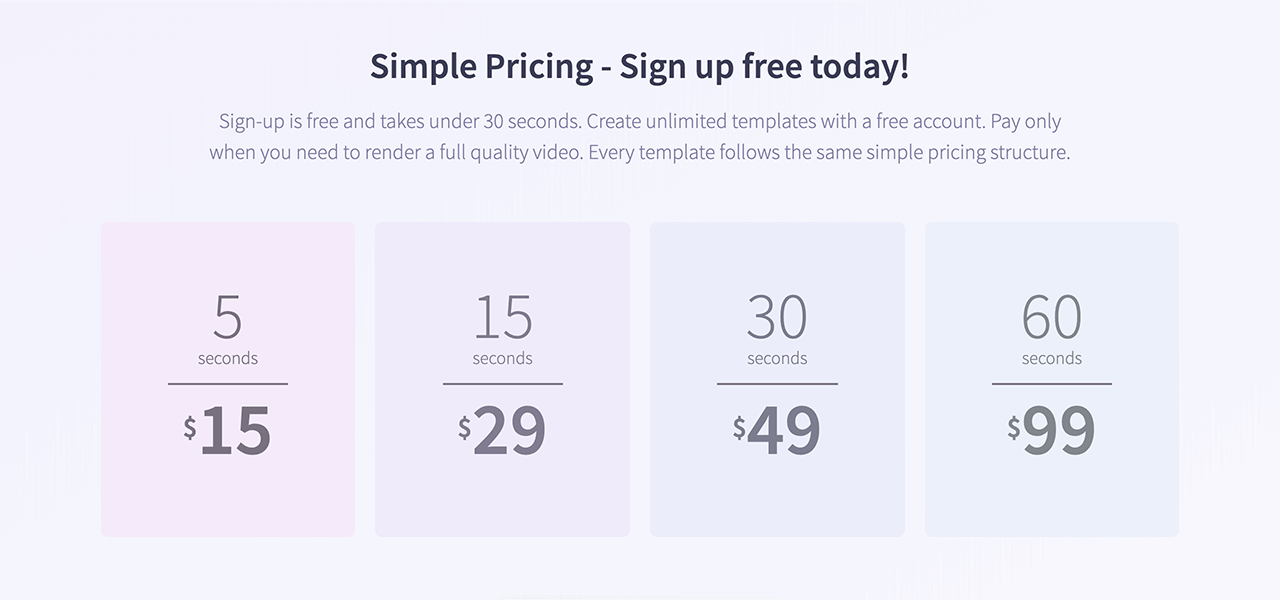
Task: Click "seconds" label in the pink card
Action: 228,358
